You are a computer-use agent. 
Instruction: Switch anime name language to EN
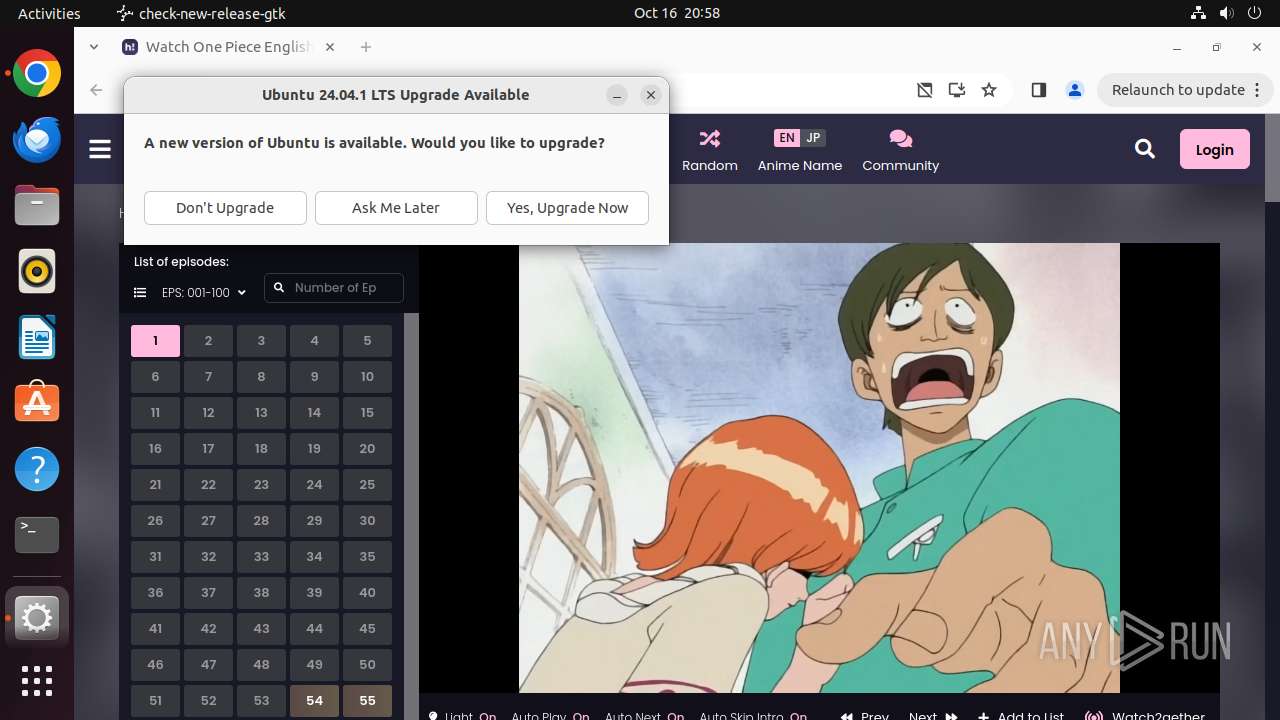click(x=787, y=138)
